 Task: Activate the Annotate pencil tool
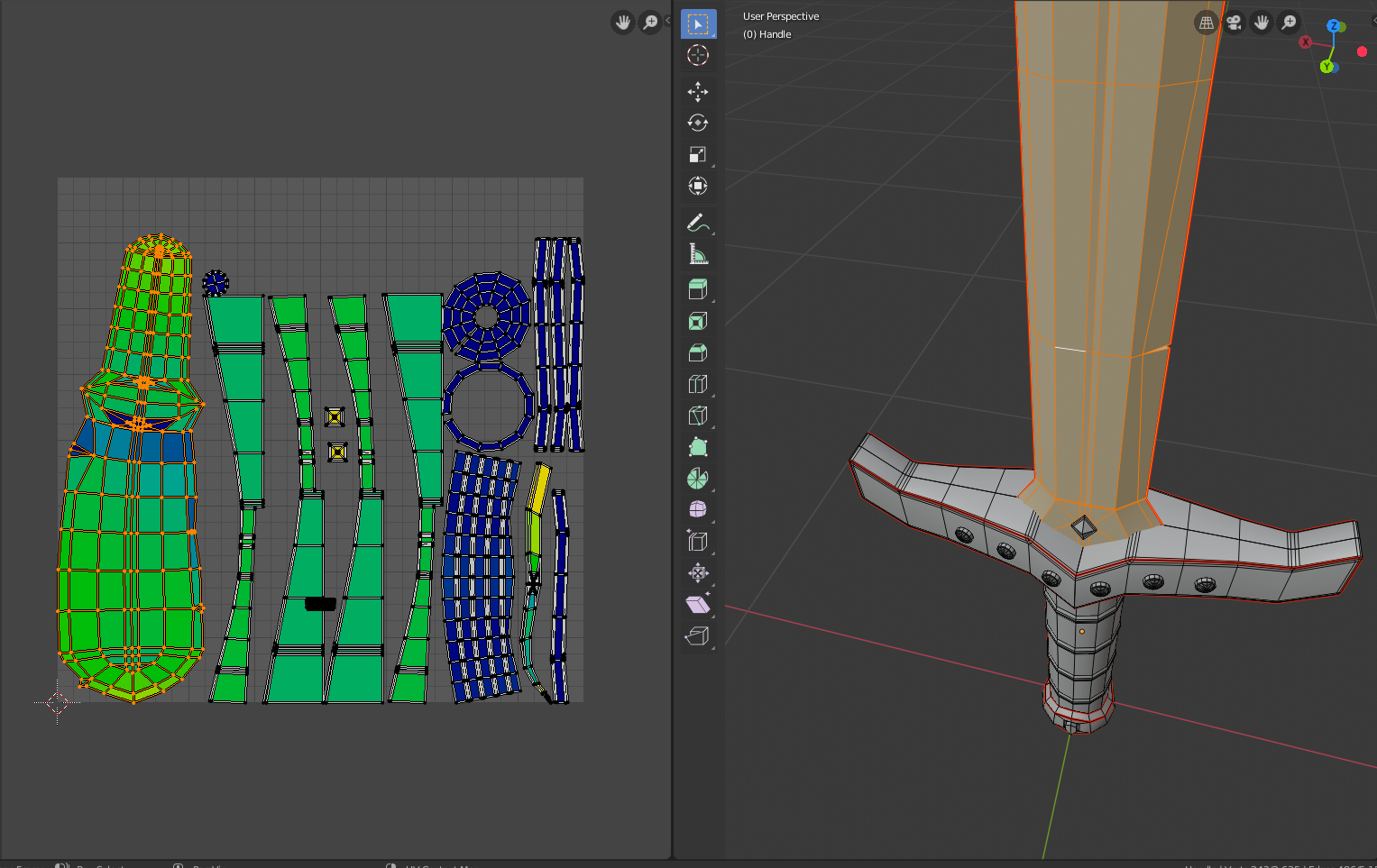pyautogui.click(x=698, y=223)
